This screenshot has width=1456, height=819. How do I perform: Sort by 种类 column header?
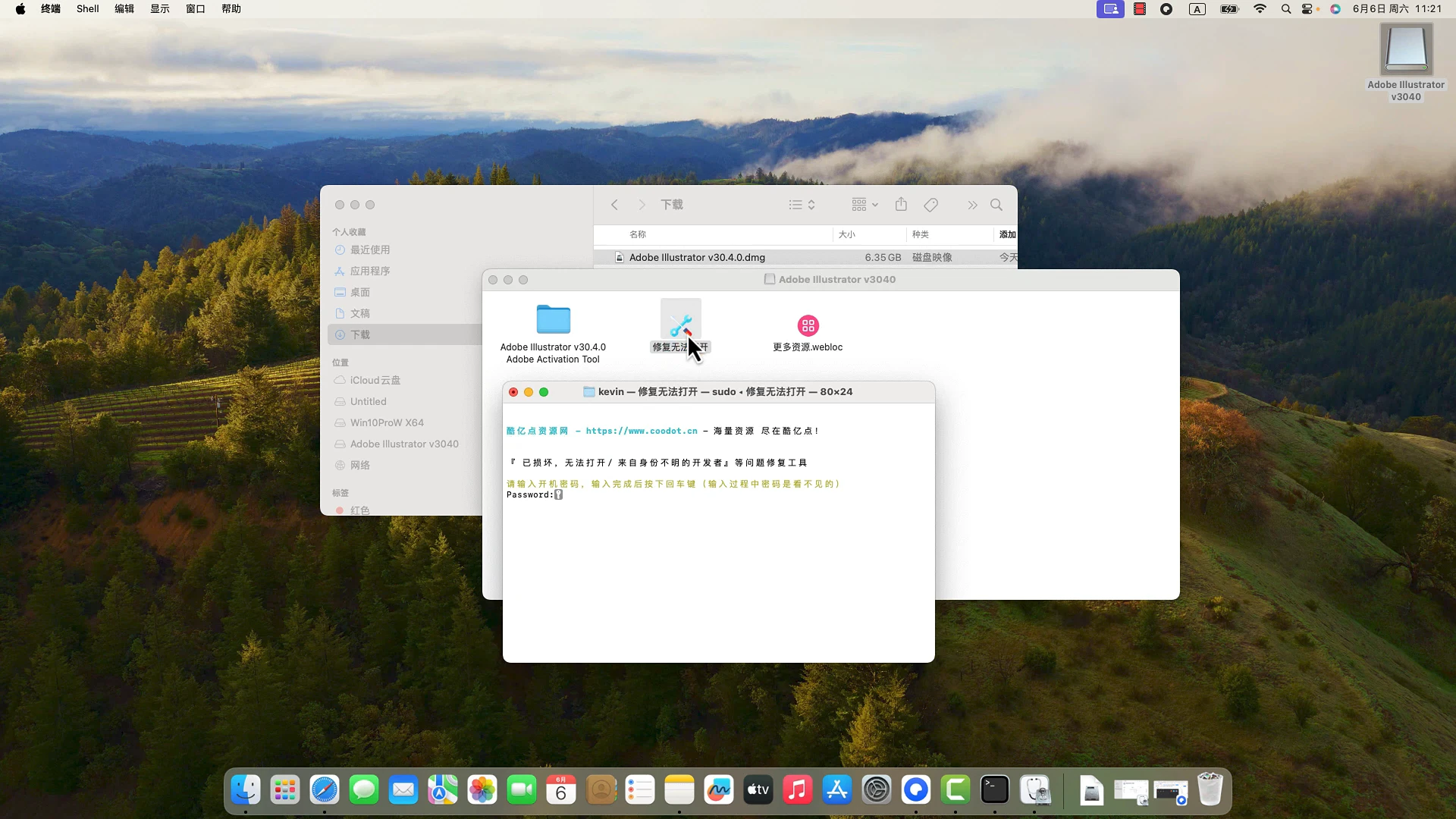pyautogui.click(x=921, y=234)
